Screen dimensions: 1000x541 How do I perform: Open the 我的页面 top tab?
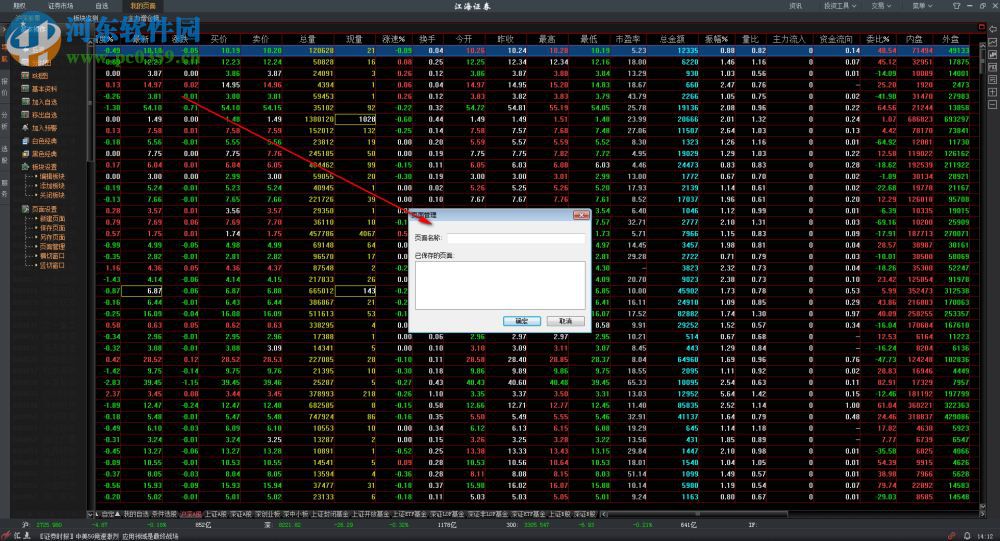tap(143, 6)
